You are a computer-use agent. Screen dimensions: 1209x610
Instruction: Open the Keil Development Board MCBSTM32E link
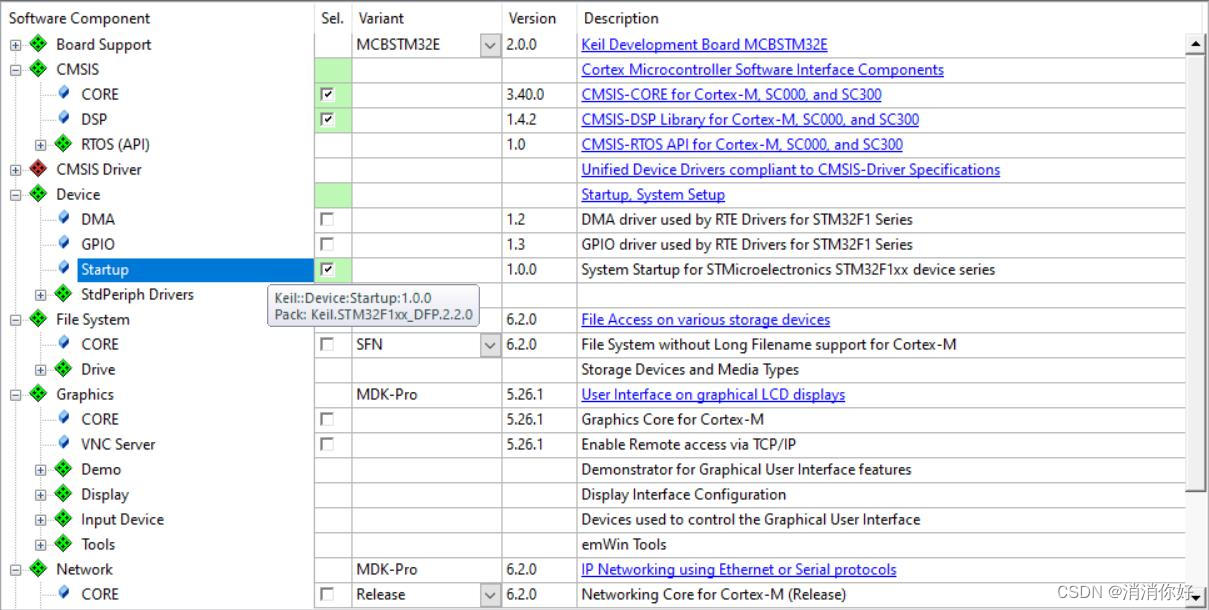(x=703, y=44)
